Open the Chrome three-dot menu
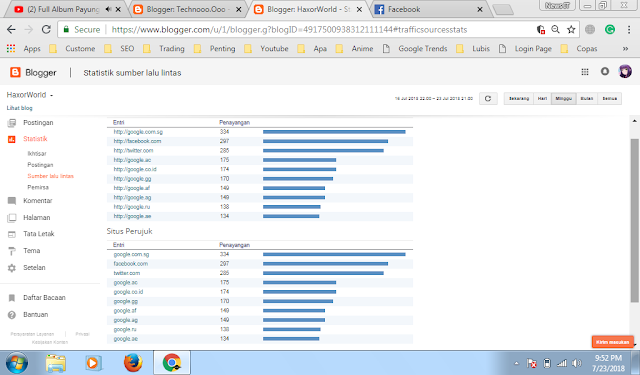Screen dimensions: 640x375 [629, 29]
